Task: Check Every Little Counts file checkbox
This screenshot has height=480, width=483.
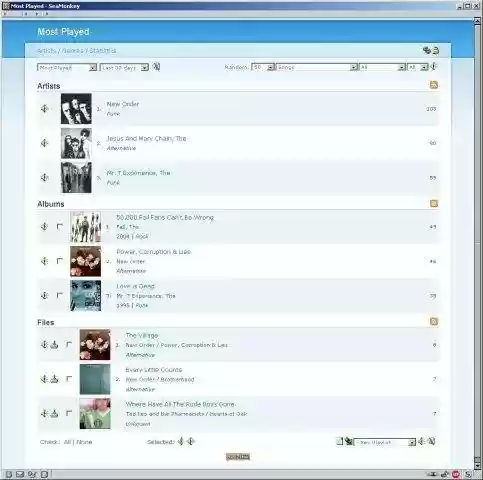Action: 69,379
